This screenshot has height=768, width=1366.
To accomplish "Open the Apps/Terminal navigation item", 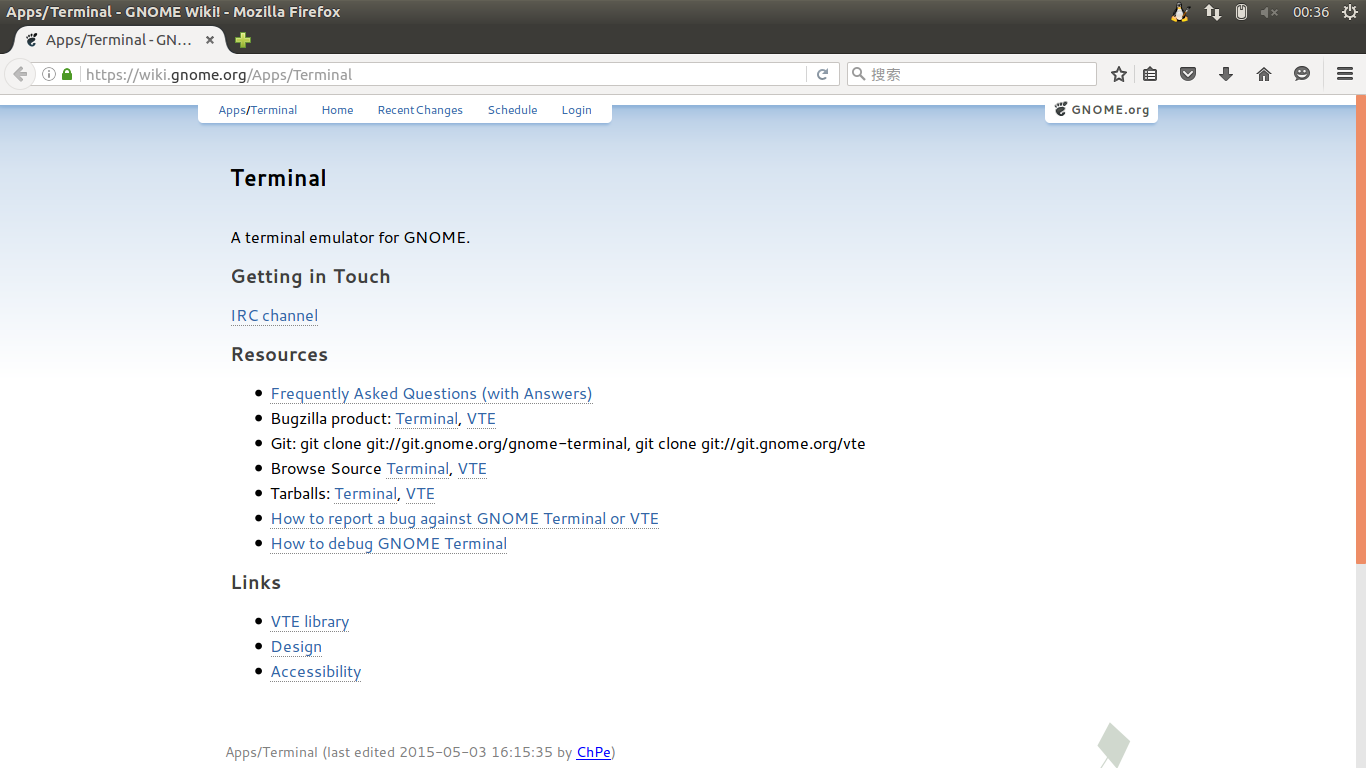I will click(x=258, y=110).
